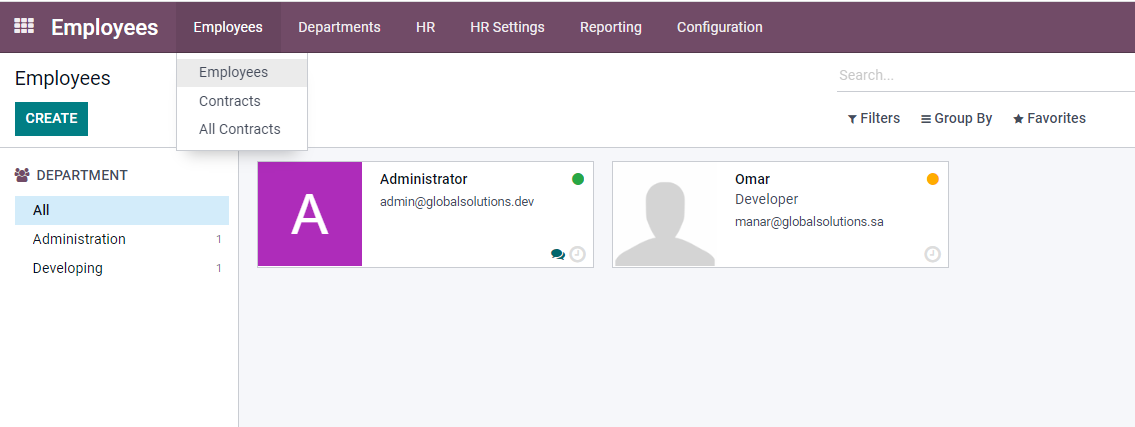Screen dimensions: 1135x427
Task: Open the HR Settings menu
Action: point(507,27)
